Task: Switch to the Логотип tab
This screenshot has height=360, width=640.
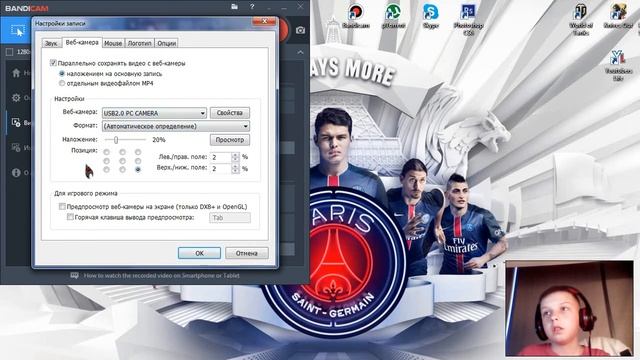Action: point(139,43)
